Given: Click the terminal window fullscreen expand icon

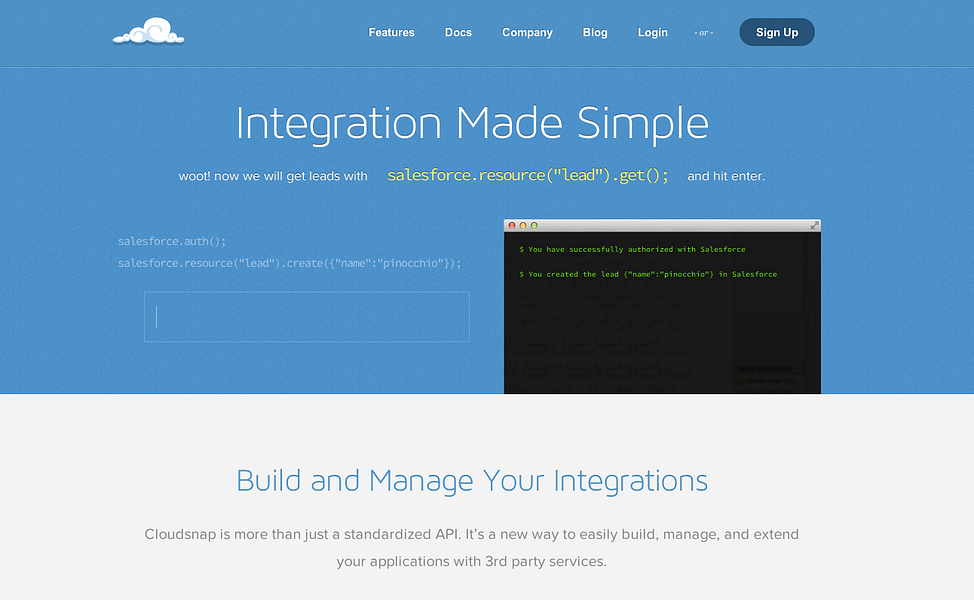Looking at the screenshot, I should 814,225.
